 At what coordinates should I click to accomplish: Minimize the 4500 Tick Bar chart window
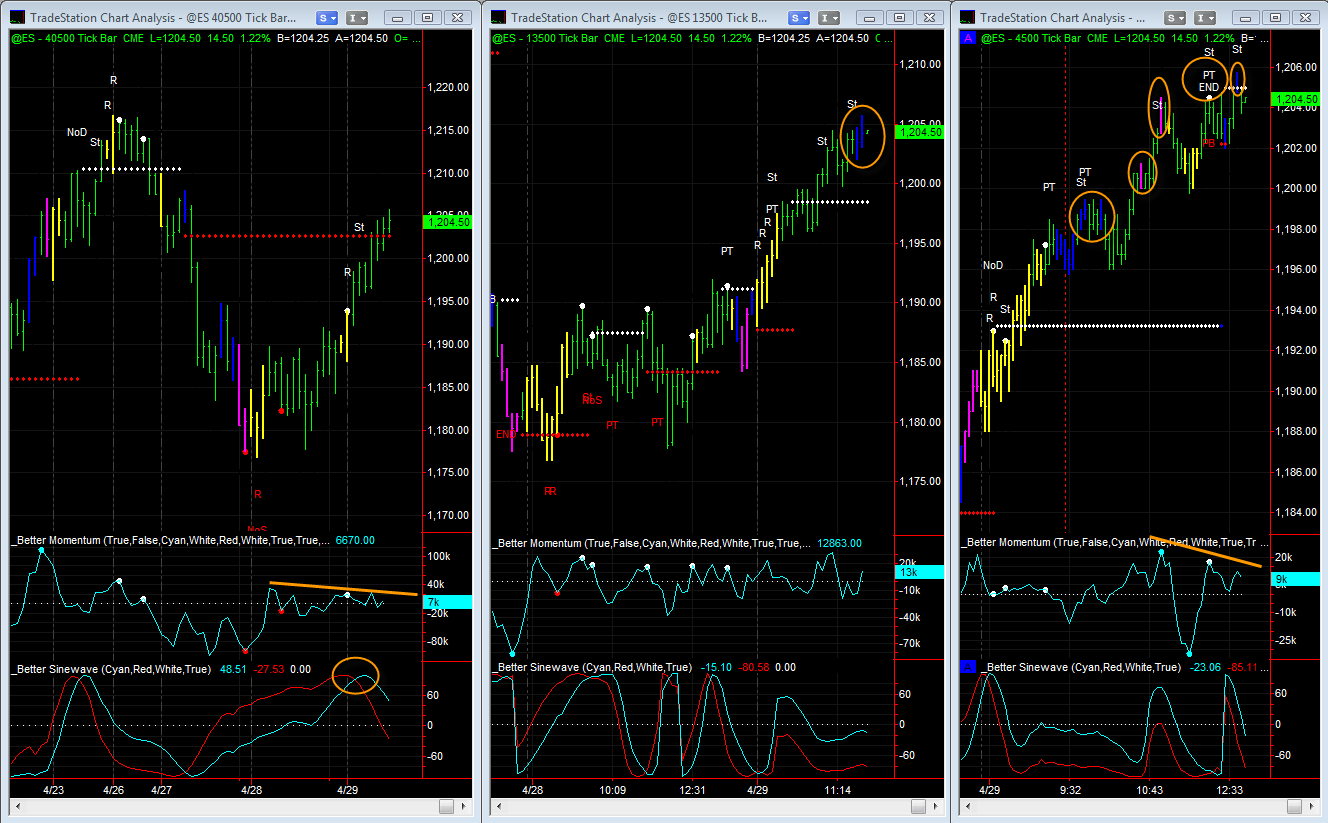pyautogui.click(x=1246, y=18)
